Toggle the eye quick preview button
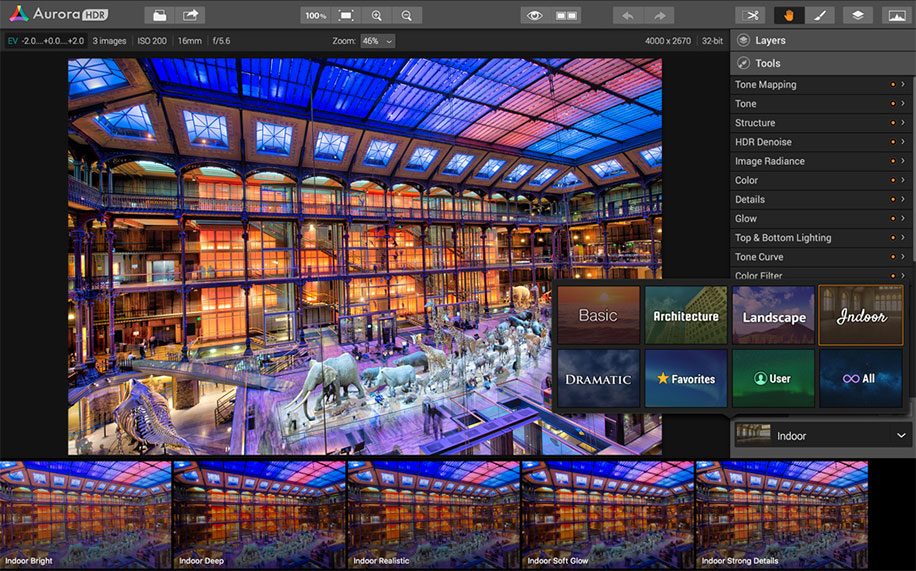Screen dimensions: 916x571 (535, 15)
